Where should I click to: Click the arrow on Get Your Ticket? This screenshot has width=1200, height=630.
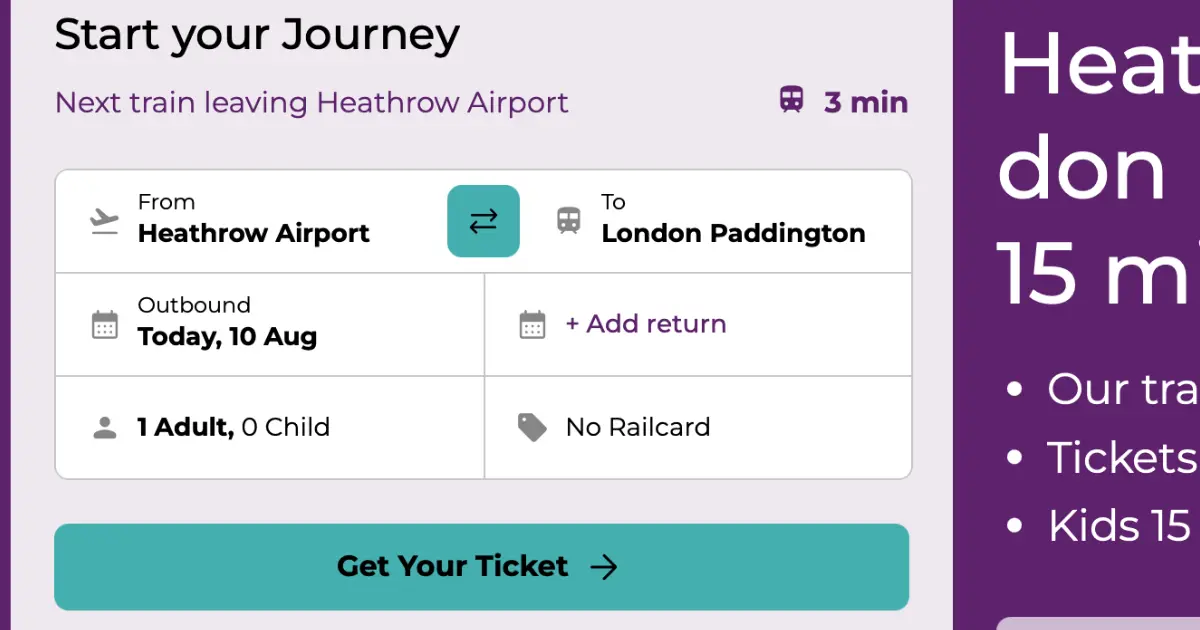(604, 568)
